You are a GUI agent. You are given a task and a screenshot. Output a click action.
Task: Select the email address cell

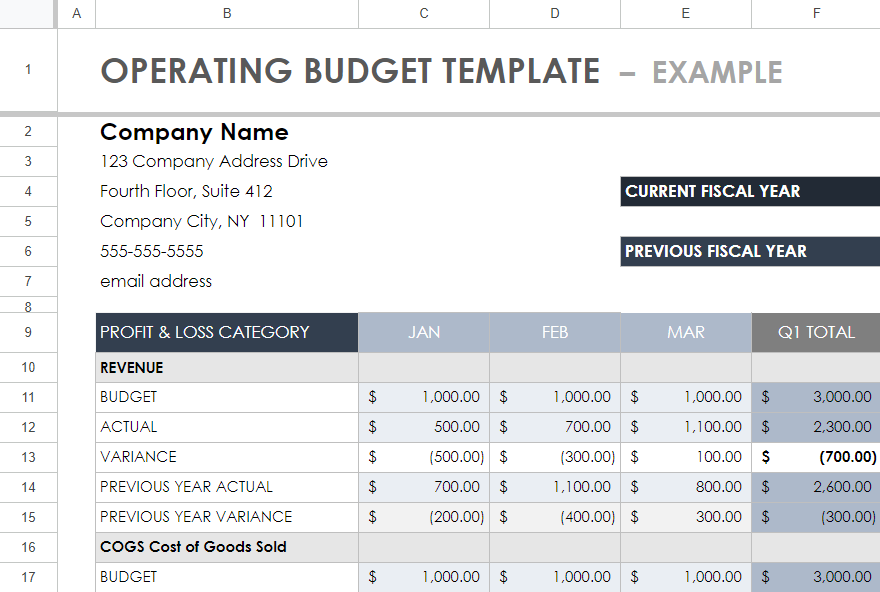pos(227,281)
